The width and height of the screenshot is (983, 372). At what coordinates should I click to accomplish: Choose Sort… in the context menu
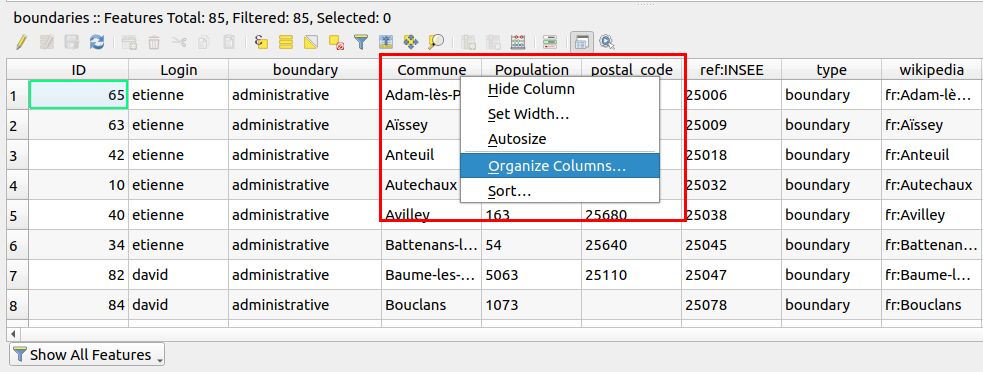tap(560, 191)
